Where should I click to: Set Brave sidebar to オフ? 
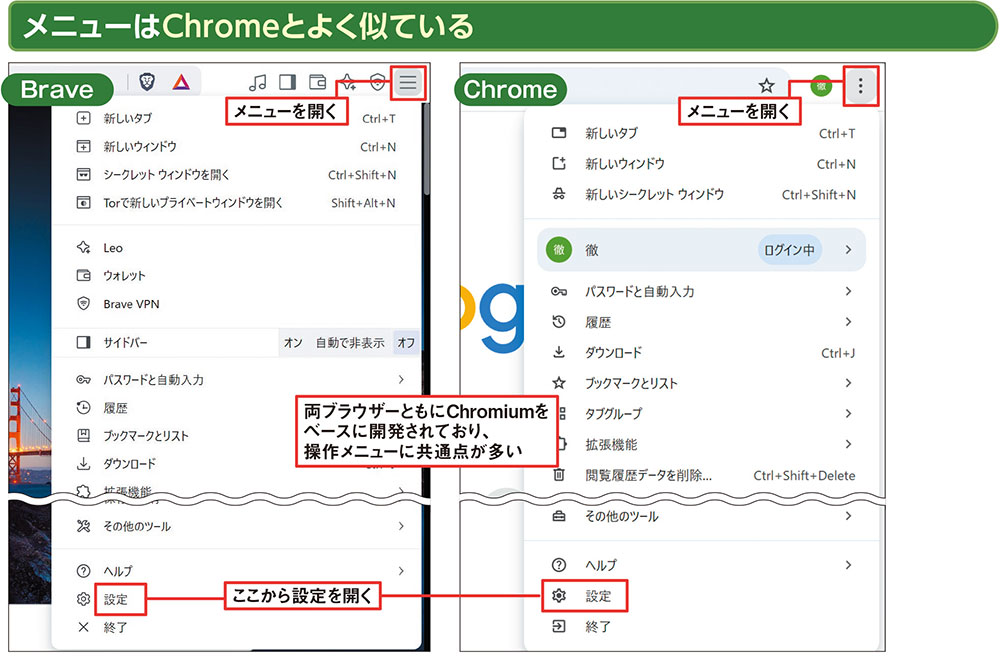[406, 343]
